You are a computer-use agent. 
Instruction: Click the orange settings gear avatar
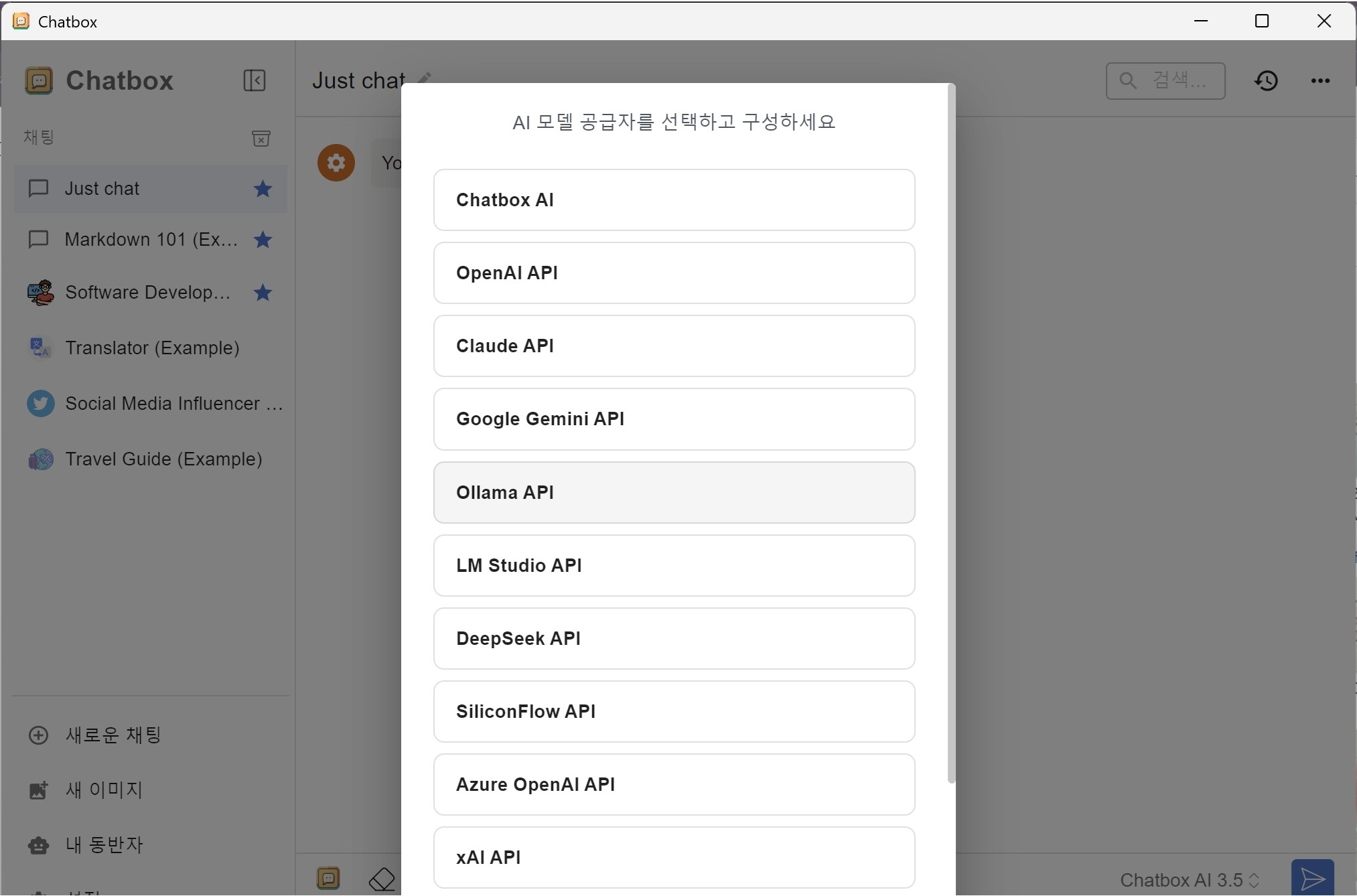click(336, 163)
